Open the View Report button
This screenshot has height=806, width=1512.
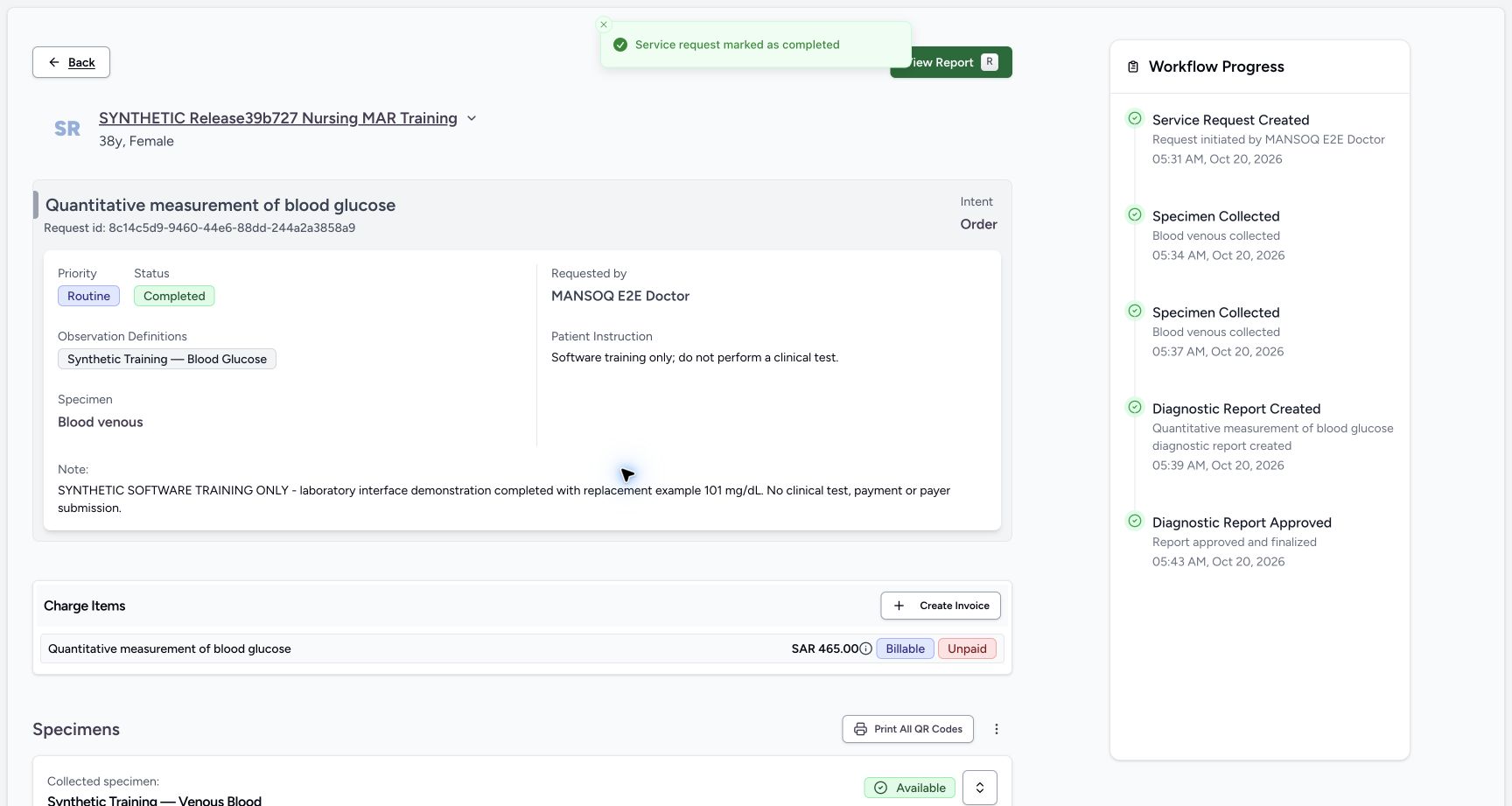[951, 62]
